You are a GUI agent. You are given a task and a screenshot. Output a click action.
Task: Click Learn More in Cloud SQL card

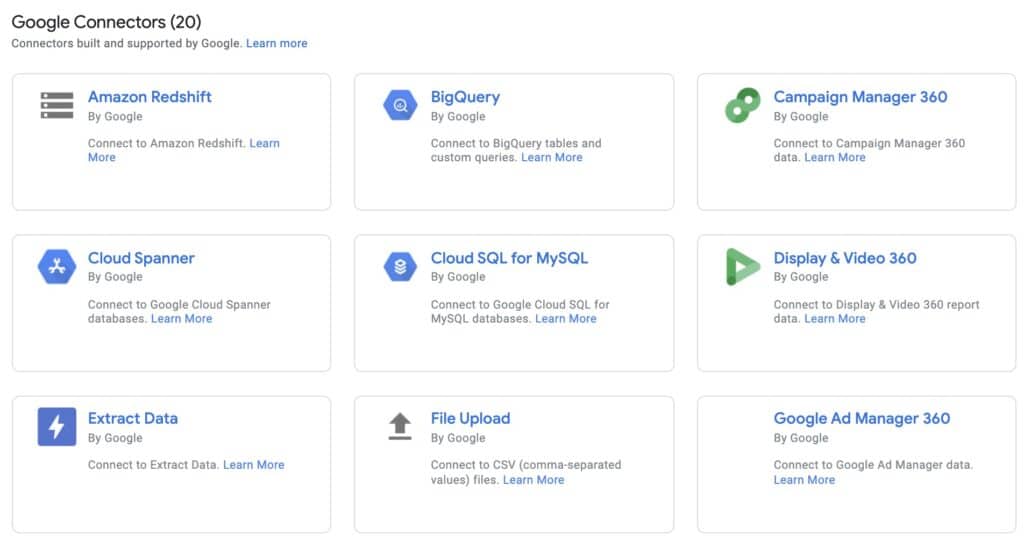point(566,319)
